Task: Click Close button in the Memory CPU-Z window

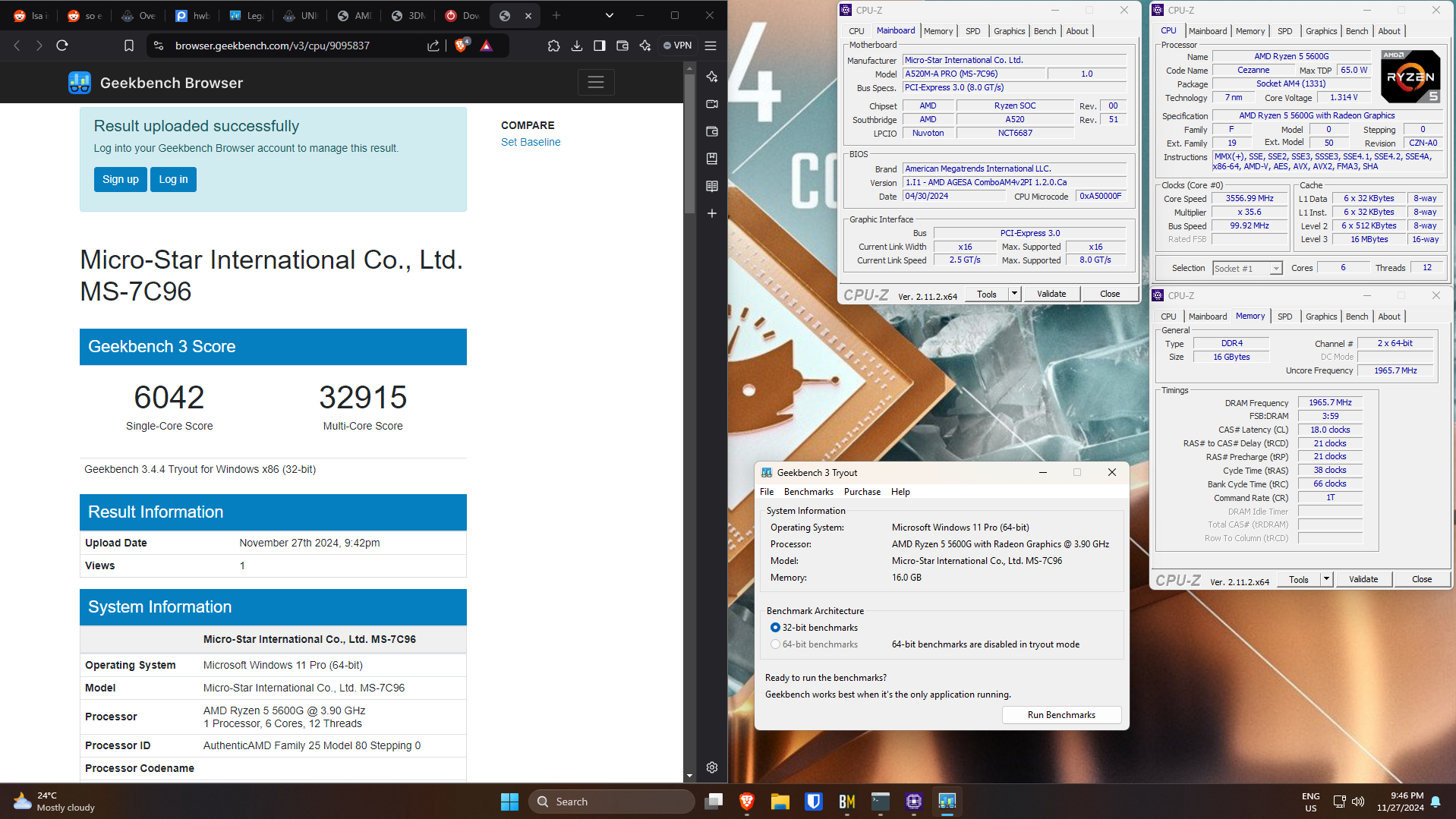Action: (x=1422, y=579)
